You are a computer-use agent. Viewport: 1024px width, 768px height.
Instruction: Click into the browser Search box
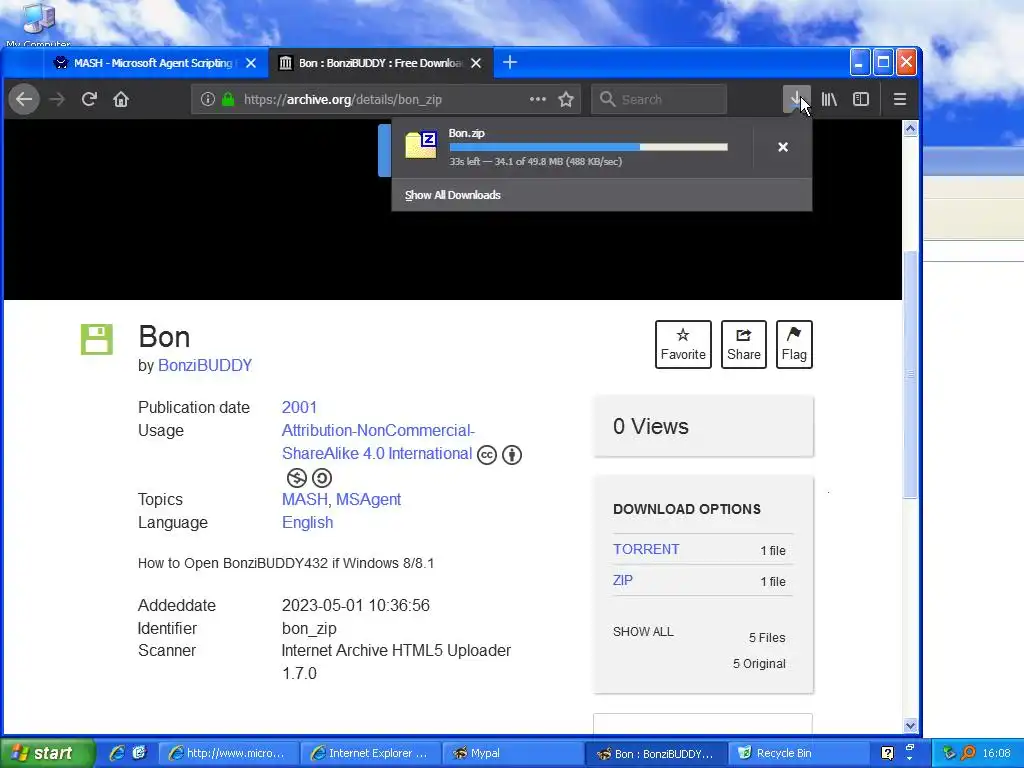coord(660,99)
